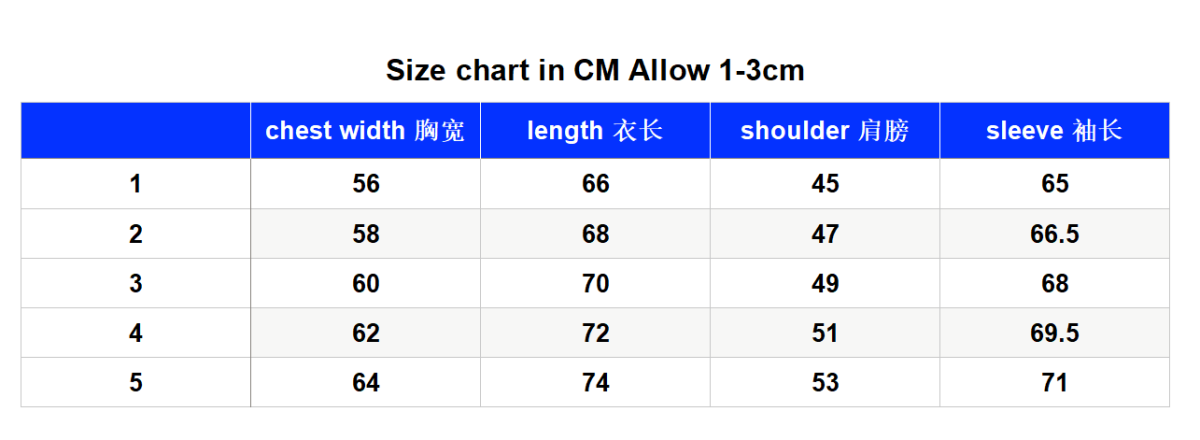Click the size 1 row label
This screenshot has width=1200, height=440.
tap(136, 184)
